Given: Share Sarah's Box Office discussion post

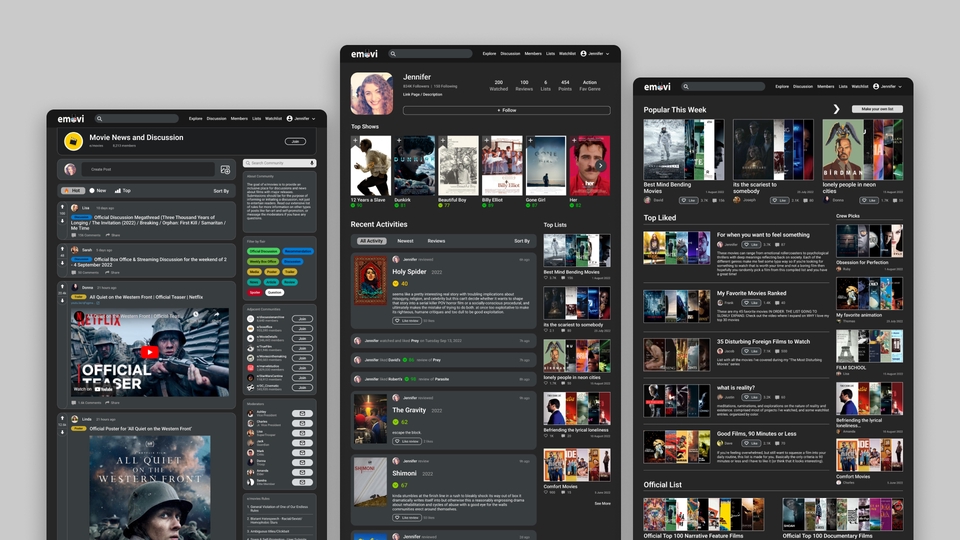Looking at the screenshot, I should pyautogui.click(x=112, y=272).
